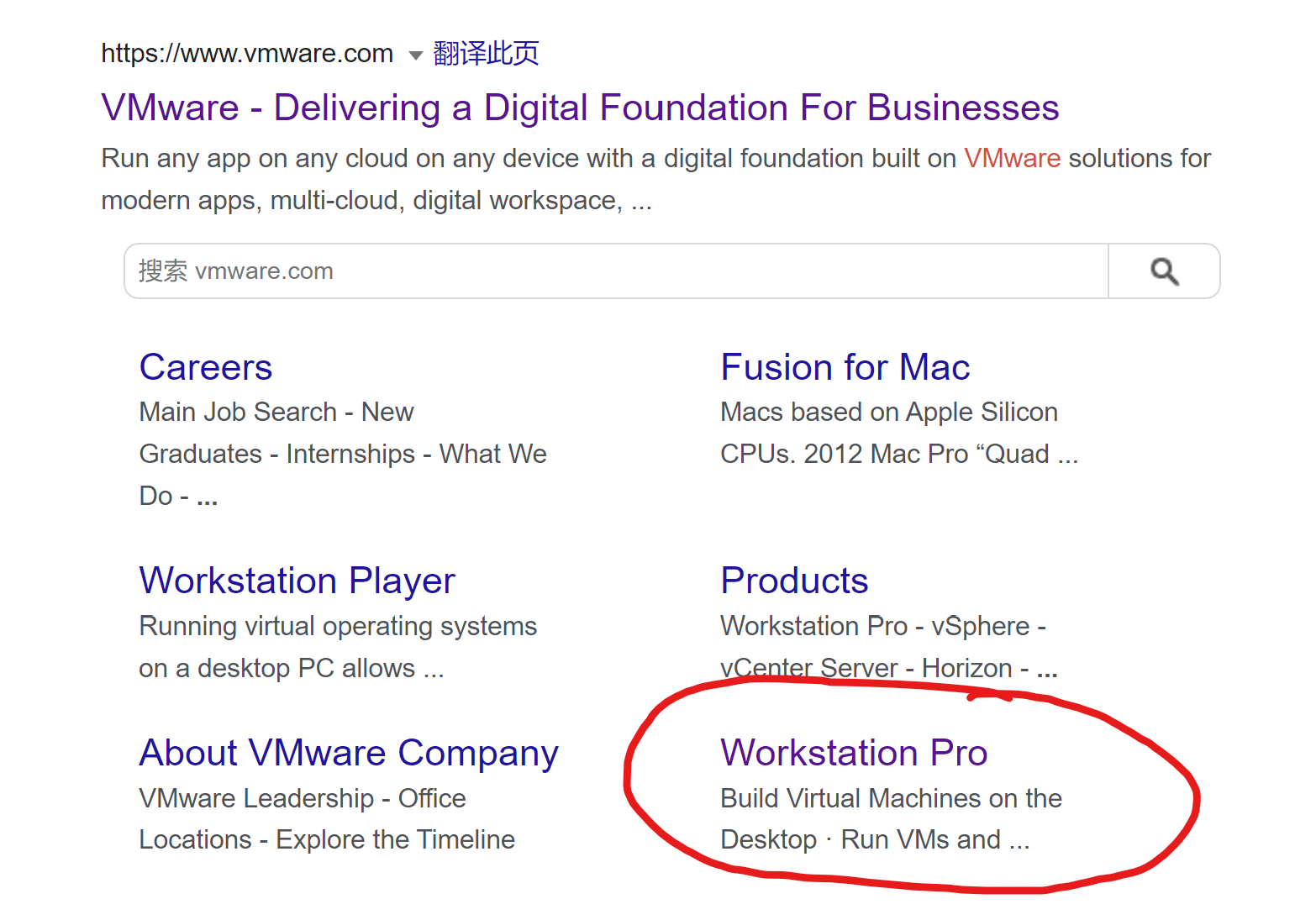Click the "CPUs. 2012 Mac Pro" text line

tap(899, 454)
